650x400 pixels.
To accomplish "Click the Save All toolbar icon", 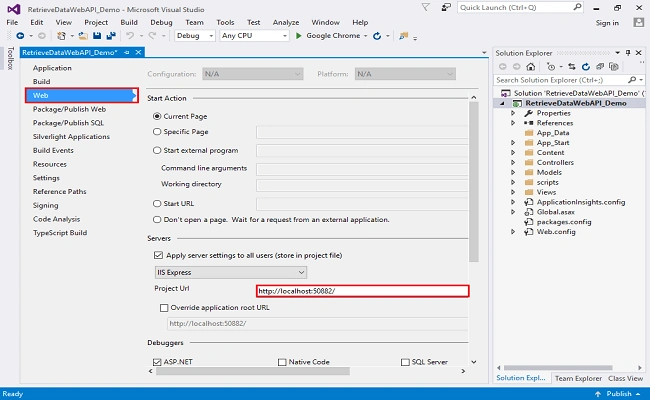I will (111, 36).
